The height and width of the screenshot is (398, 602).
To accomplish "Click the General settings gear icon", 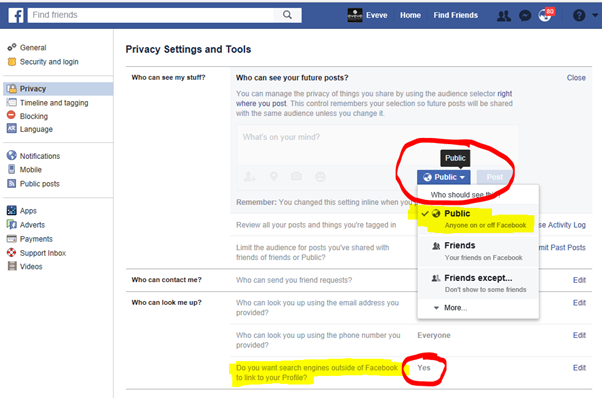I will [12, 47].
